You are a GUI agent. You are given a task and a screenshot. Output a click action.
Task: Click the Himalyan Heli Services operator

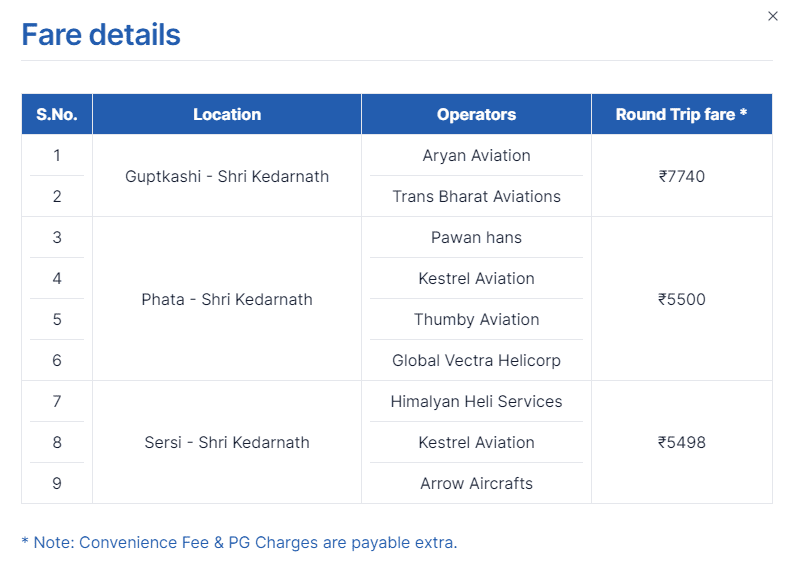(476, 402)
